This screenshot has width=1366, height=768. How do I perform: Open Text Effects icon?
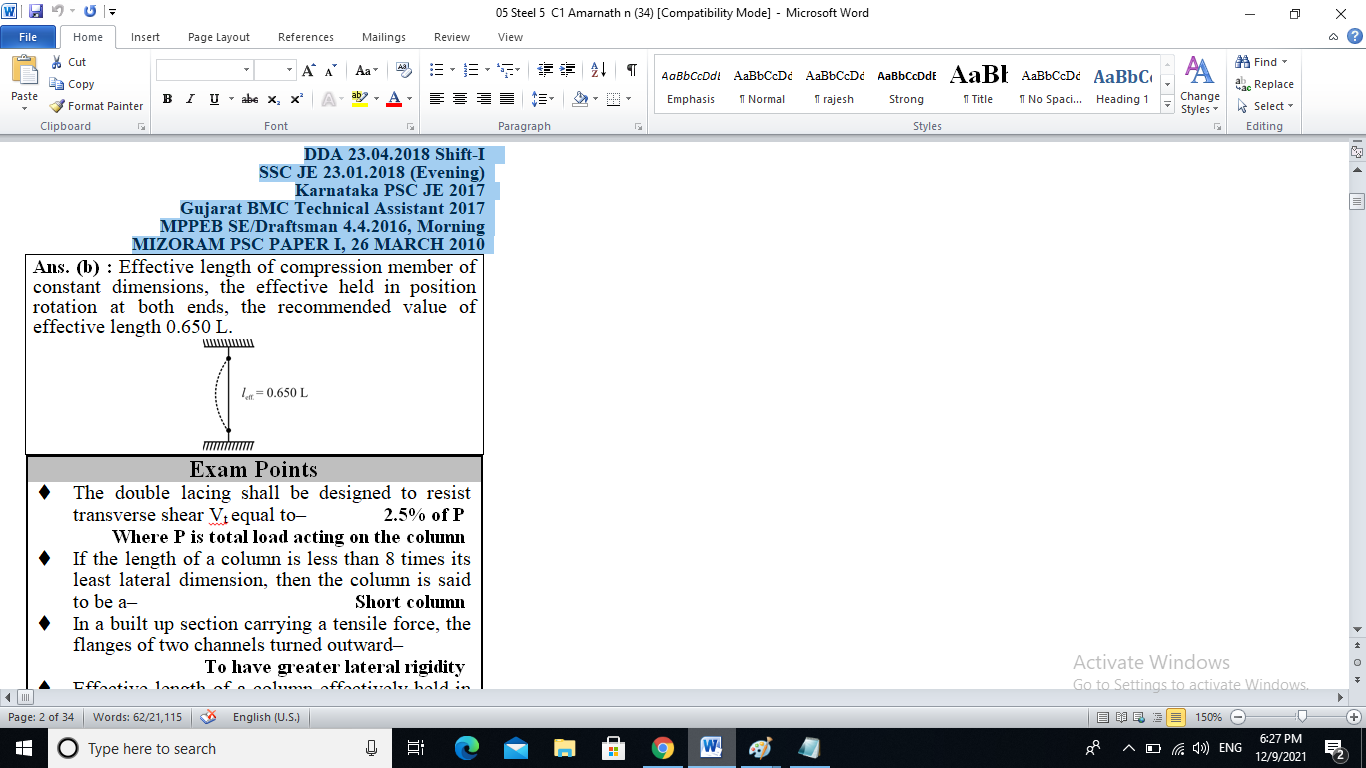(x=327, y=99)
